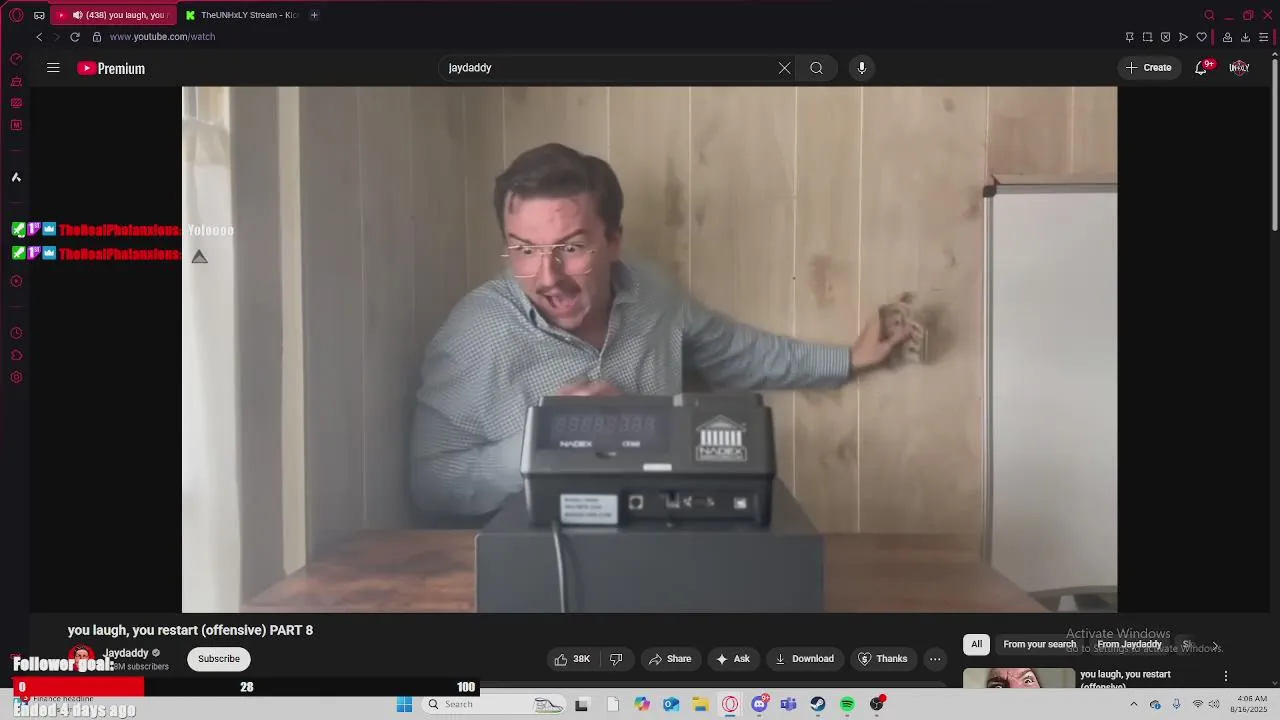Download the video

click(x=805, y=659)
